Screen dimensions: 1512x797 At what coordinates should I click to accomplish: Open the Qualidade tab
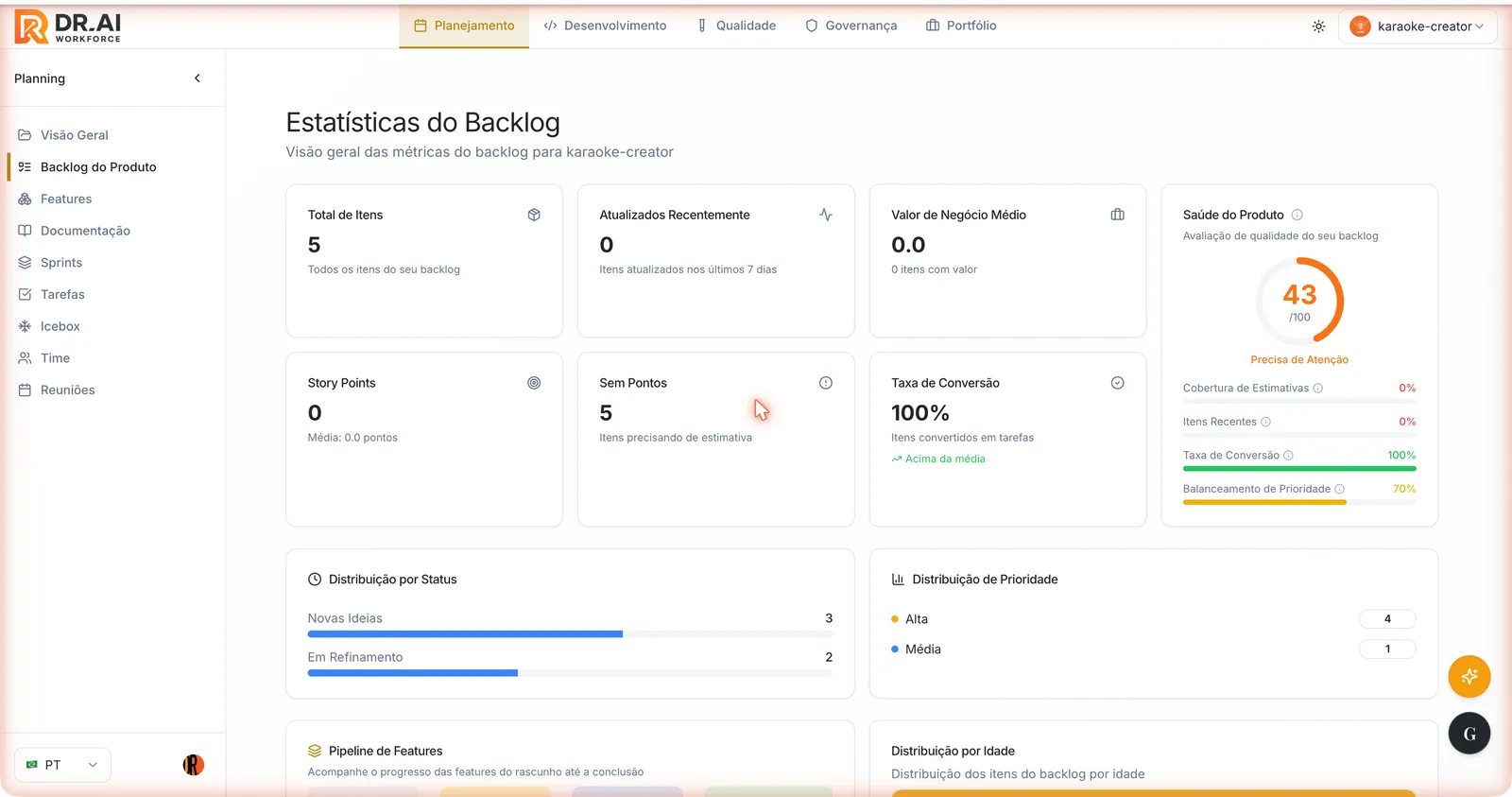coord(736,26)
